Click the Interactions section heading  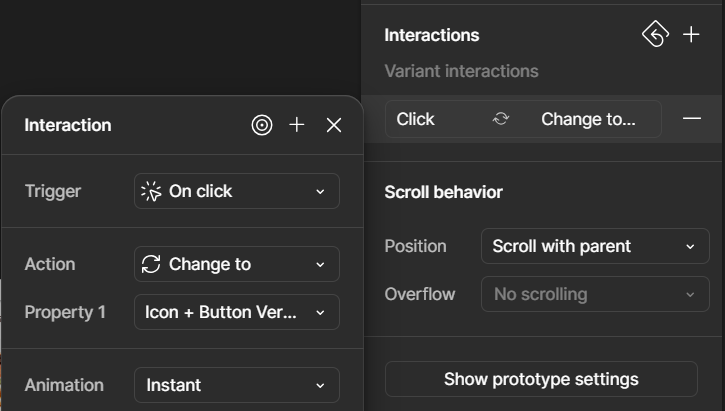pyautogui.click(x=431, y=35)
